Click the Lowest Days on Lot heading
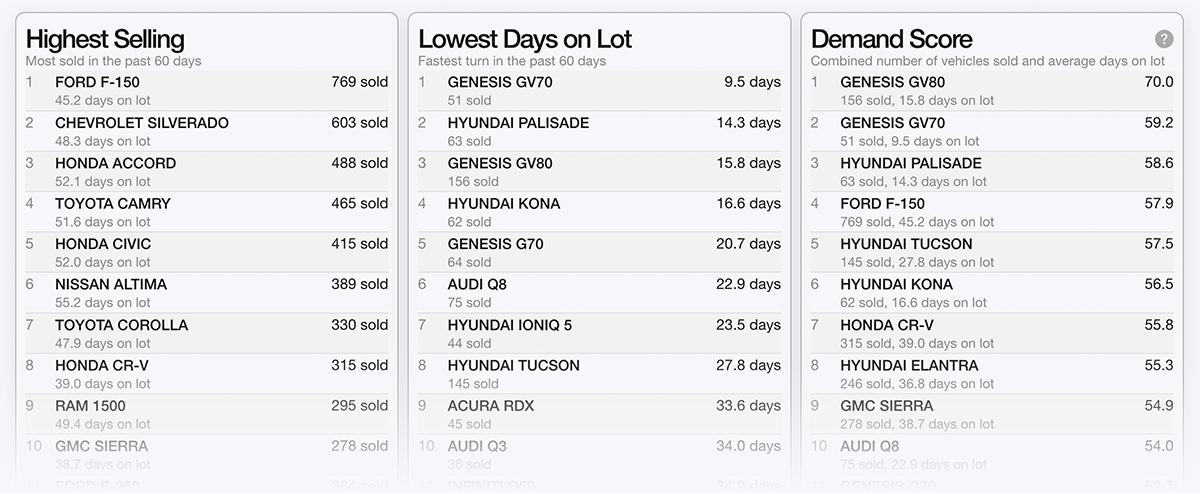Viewport: 1200px width, 494px height. [525, 39]
